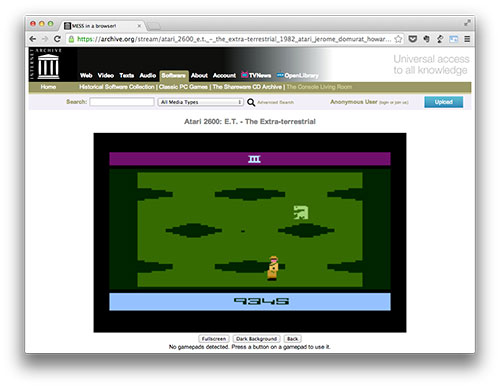Viewport: 500px width, 388px height.
Task: Open the Chrome hamburger menu
Action: click(x=467, y=39)
